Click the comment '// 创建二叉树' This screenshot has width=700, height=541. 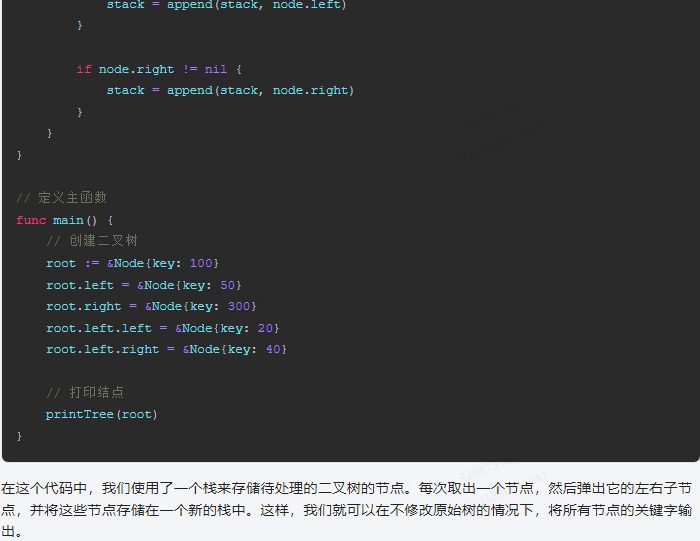92,241
